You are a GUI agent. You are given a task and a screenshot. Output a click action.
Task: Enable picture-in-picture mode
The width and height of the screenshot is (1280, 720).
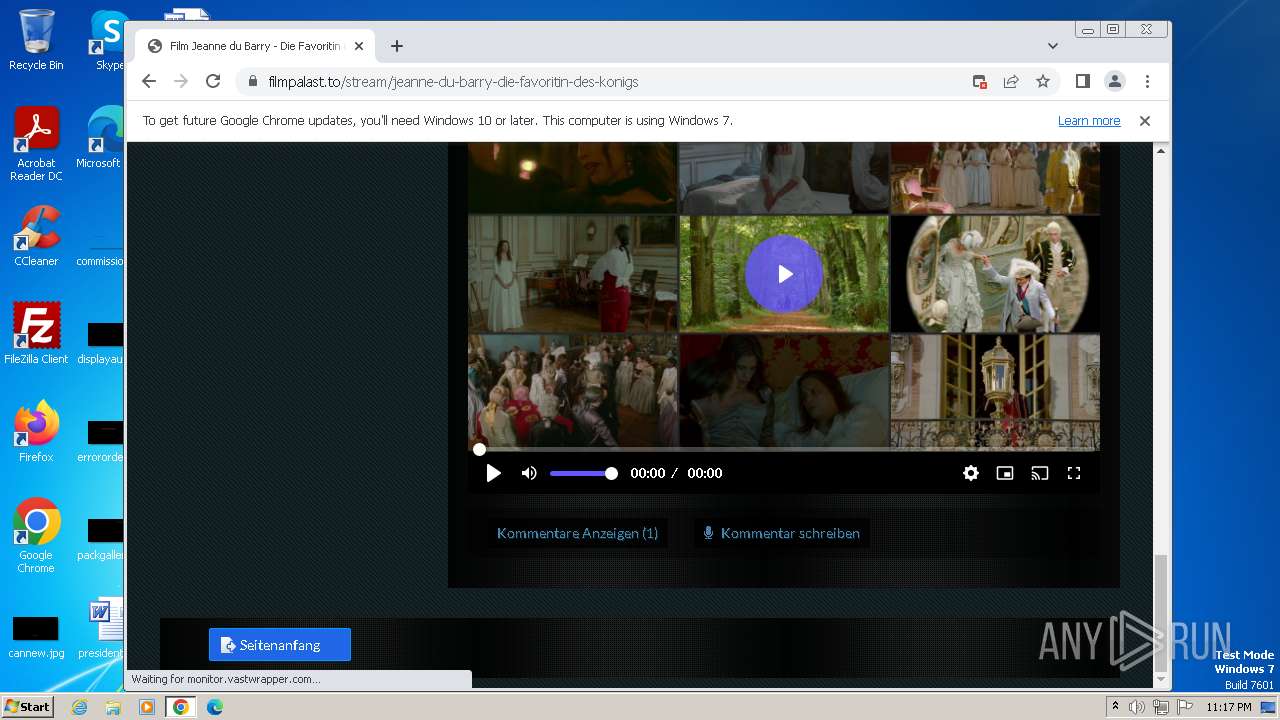[1005, 473]
